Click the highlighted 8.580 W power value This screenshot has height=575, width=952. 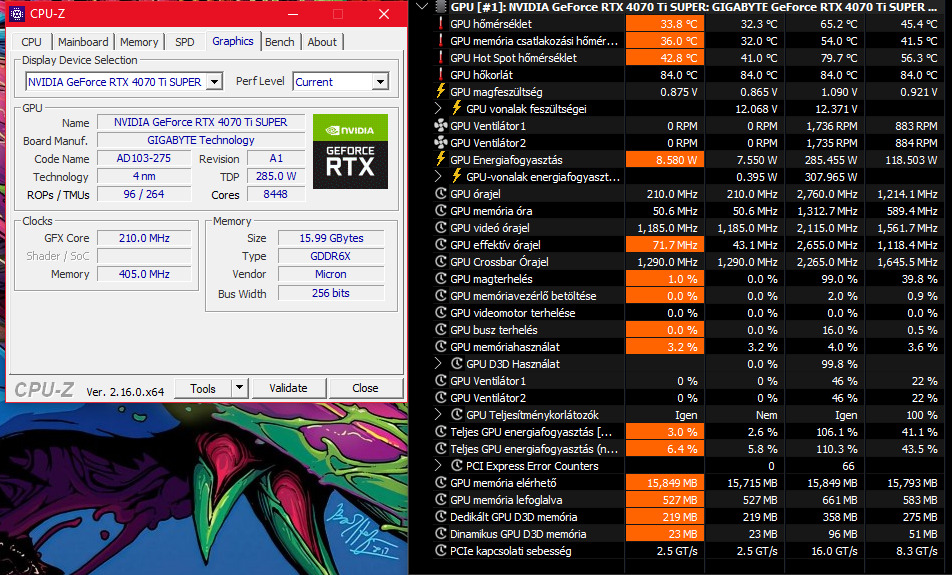(x=665, y=160)
